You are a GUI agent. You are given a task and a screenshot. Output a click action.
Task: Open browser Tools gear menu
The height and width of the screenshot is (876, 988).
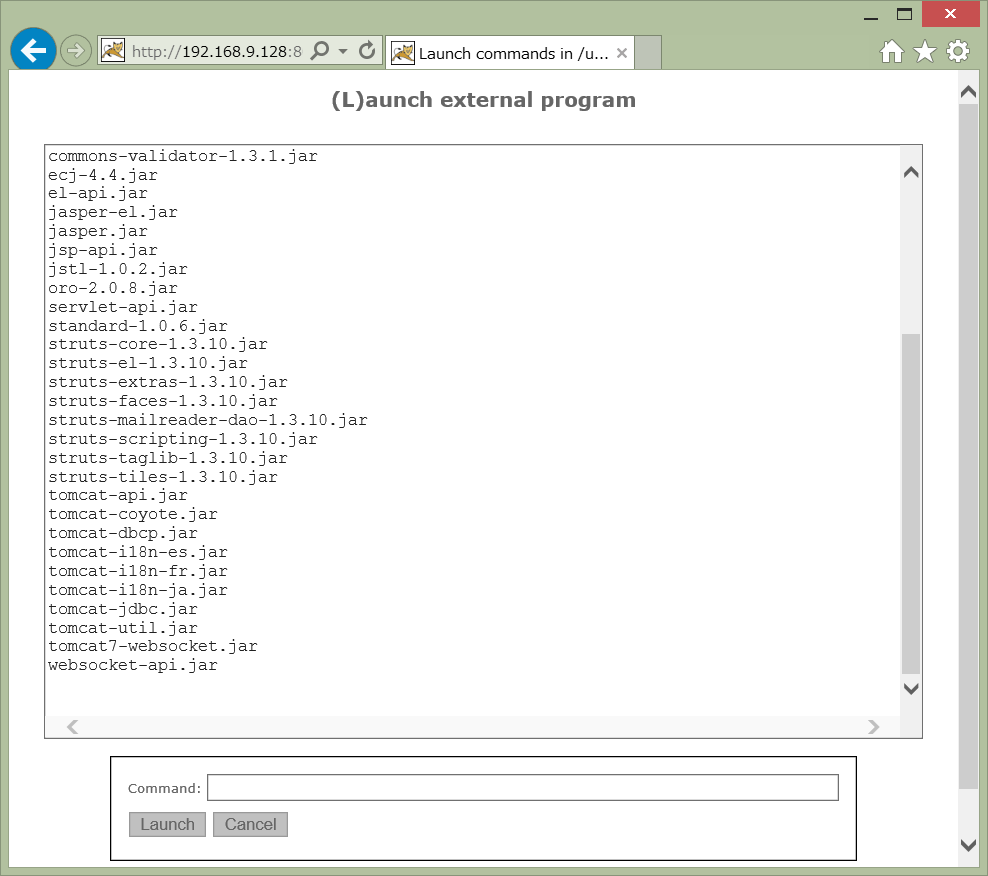pos(958,52)
